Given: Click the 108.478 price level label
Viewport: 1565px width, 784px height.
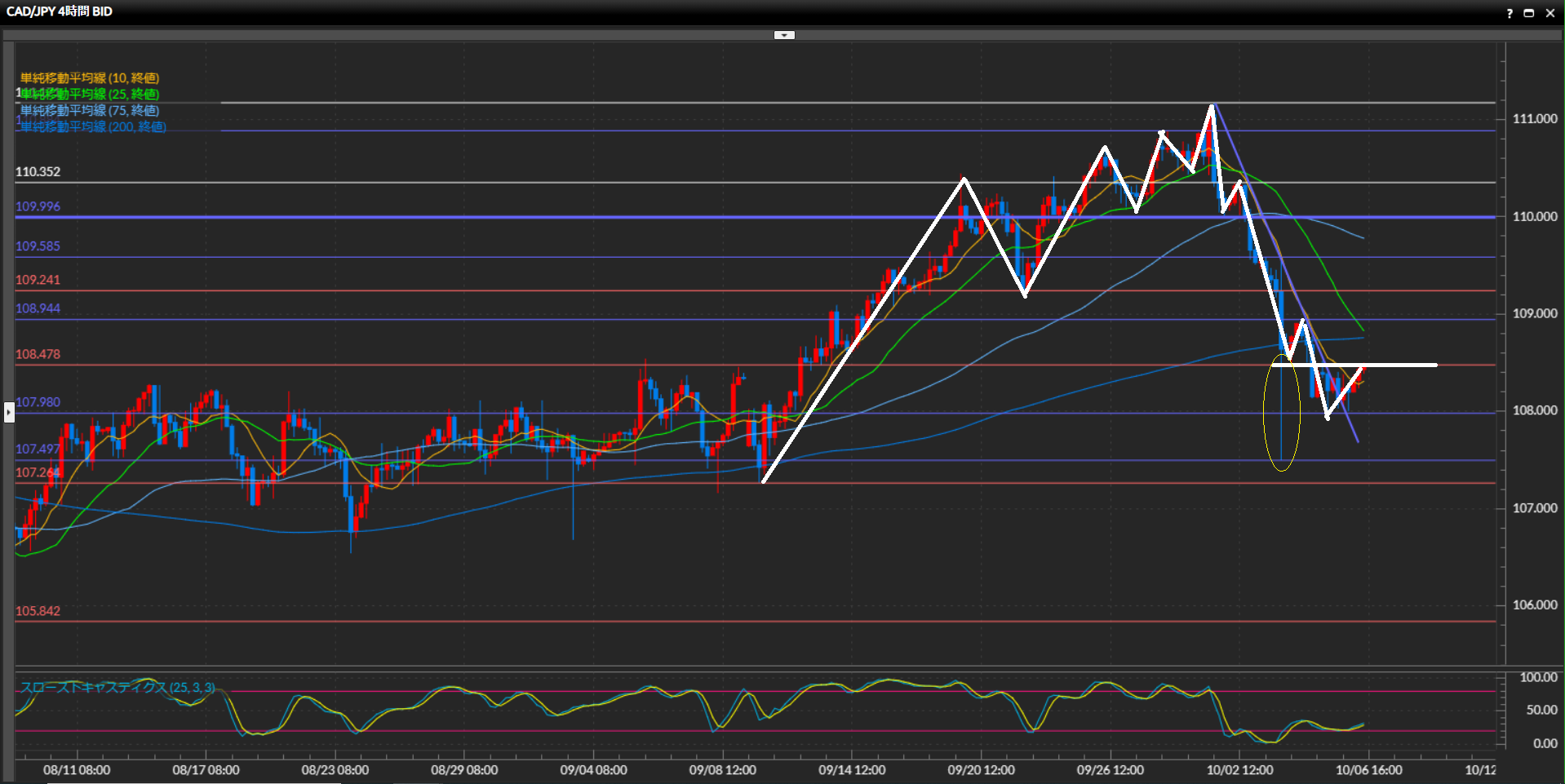Looking at the screenshot, I should point(38,355).
